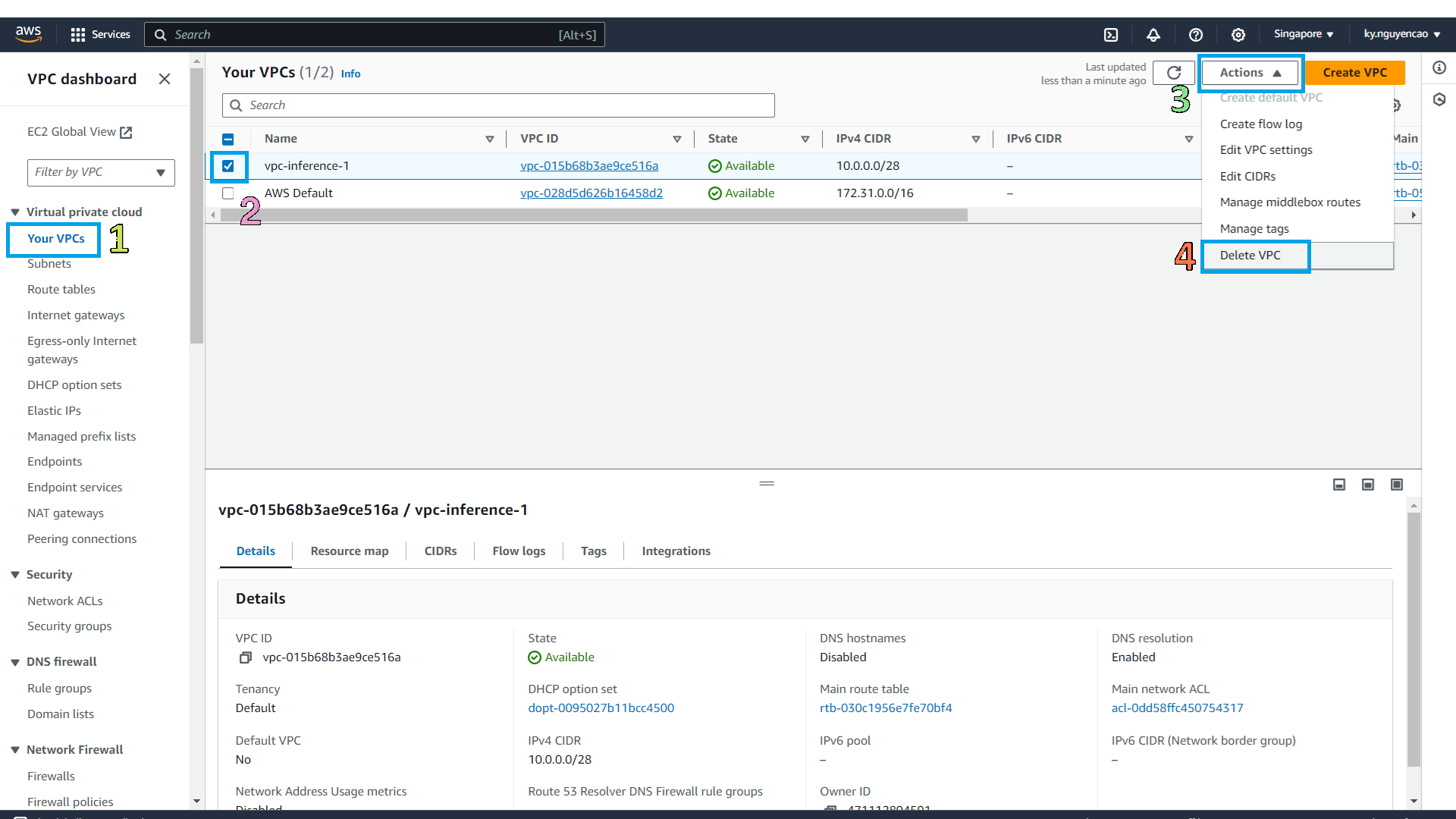
Task: Collapse the Actions dropdown button
Action: pyautogui.click(x=1250, y=73)
